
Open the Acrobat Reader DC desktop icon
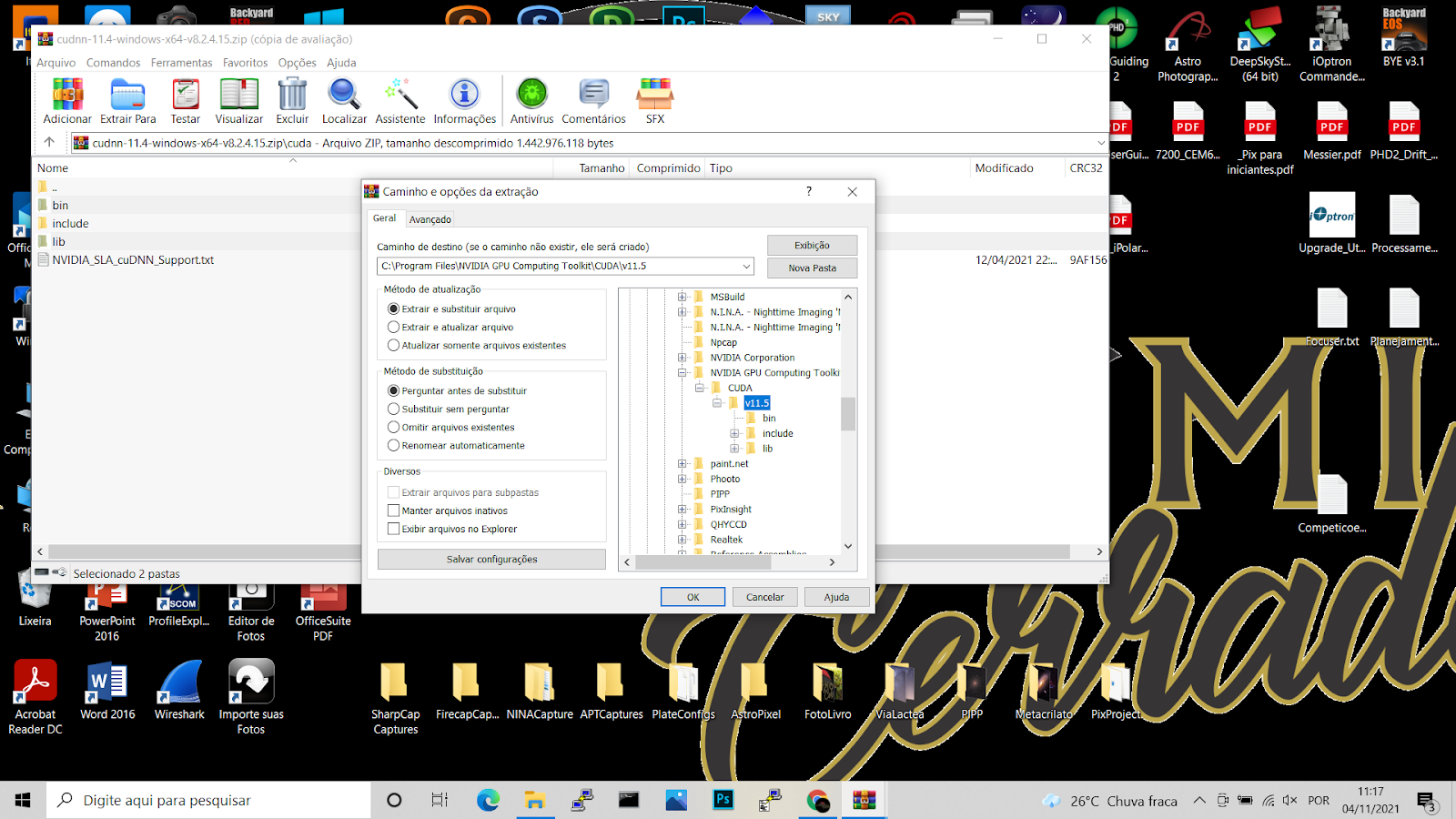(35, 697)
